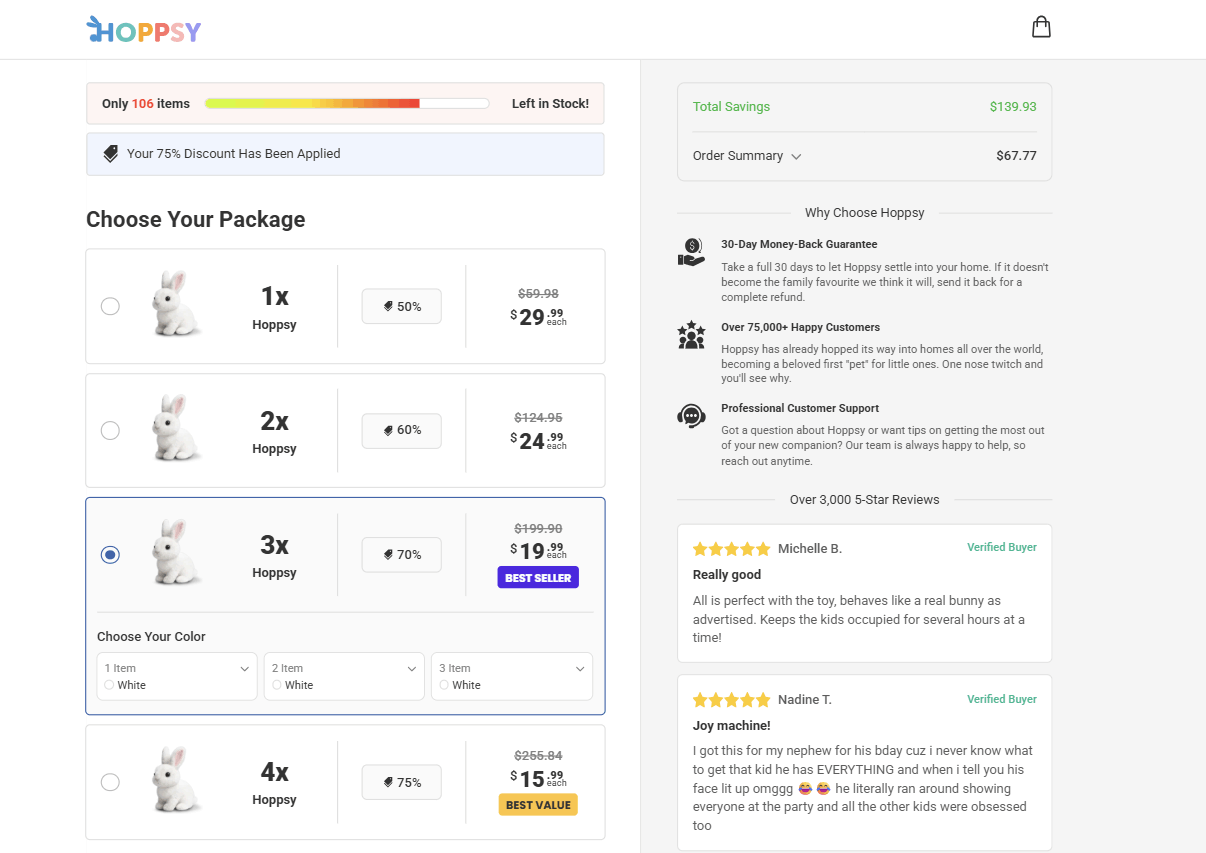Click the customer support headset icon

pos(691,416)
